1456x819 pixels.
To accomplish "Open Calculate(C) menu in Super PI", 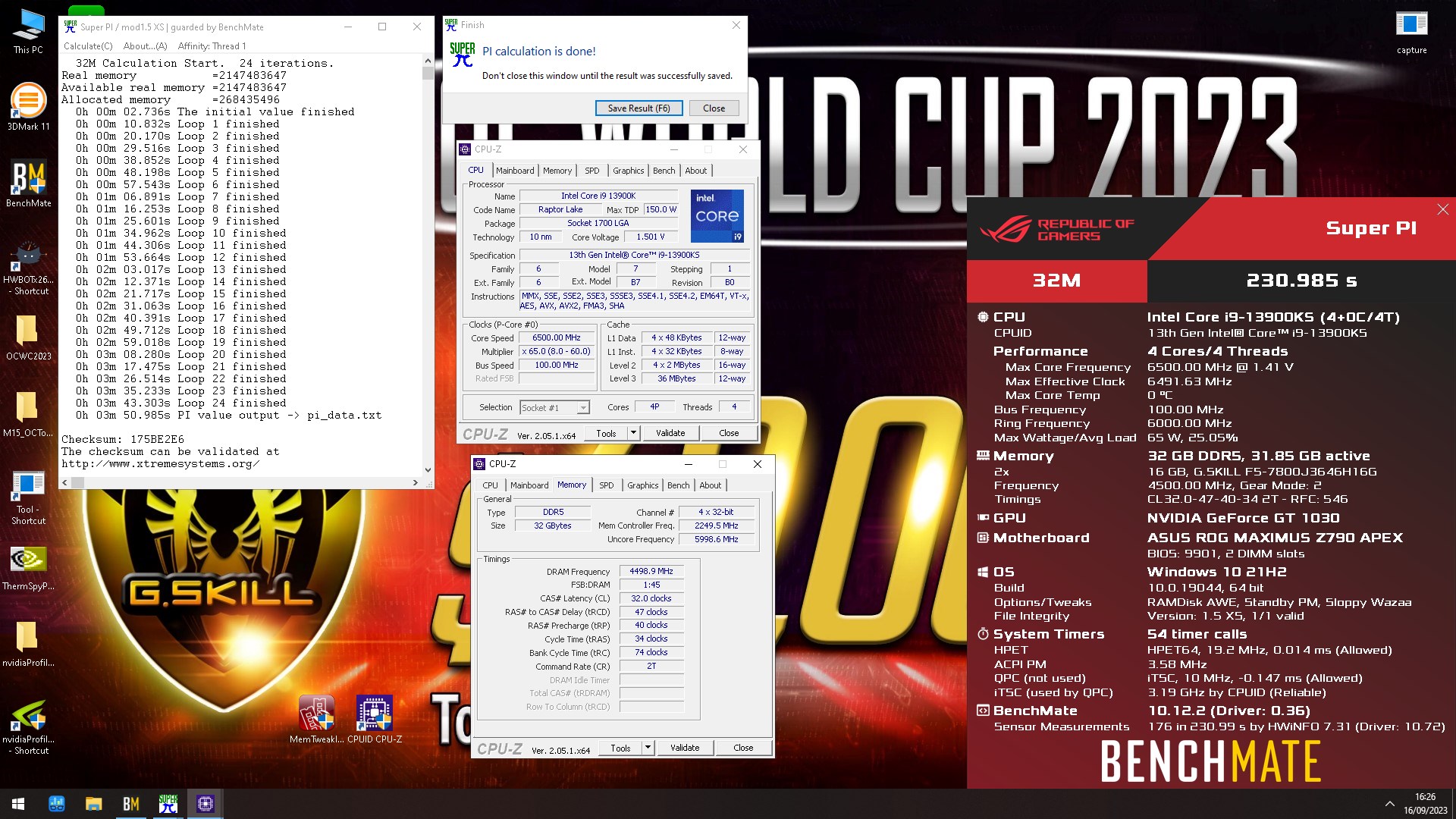I will [x=88, y=46].
